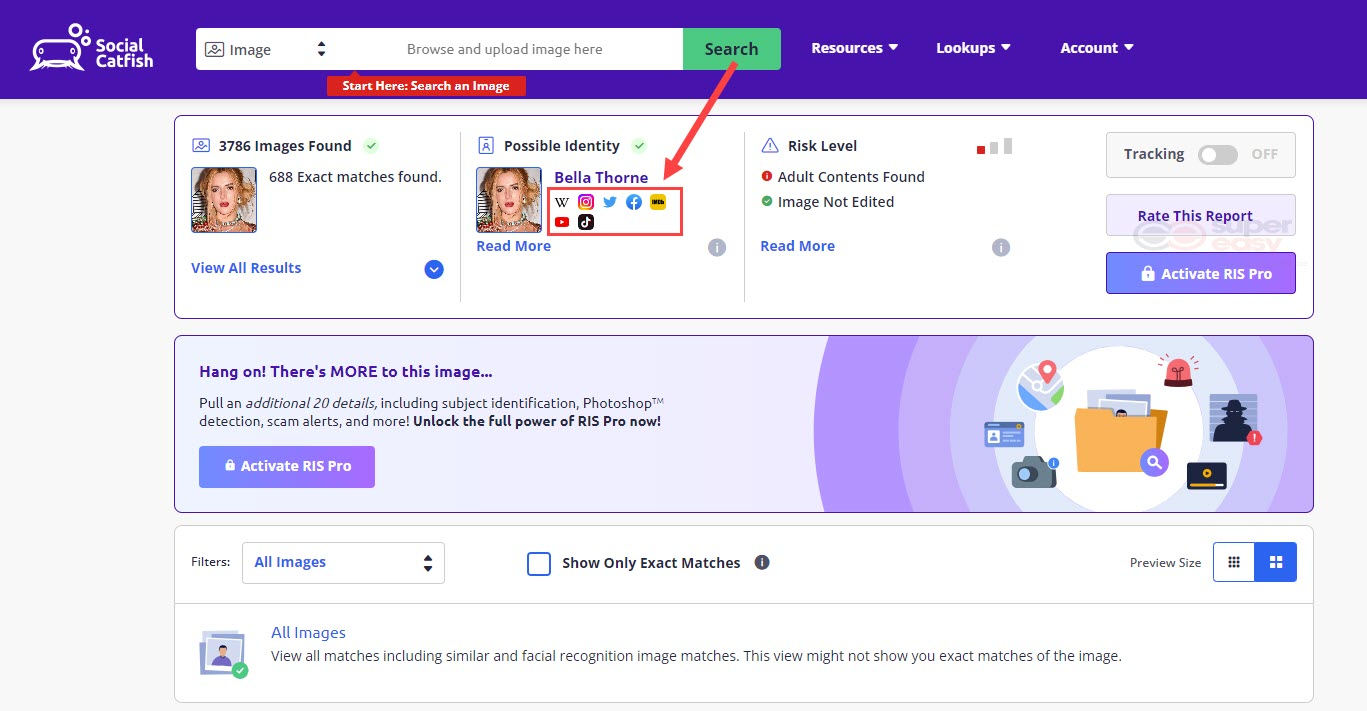Expand the View All Results chevron
Screen dimensions: 1367x711
coord(434,269)
